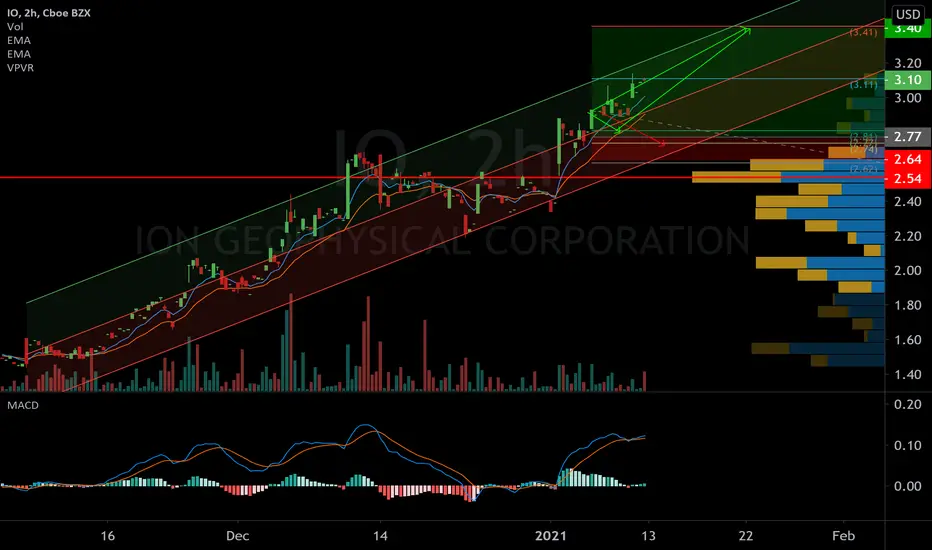The image size is (932, 550).
Task: Click the (3.41) target level annotation
Action: [863, 32]
